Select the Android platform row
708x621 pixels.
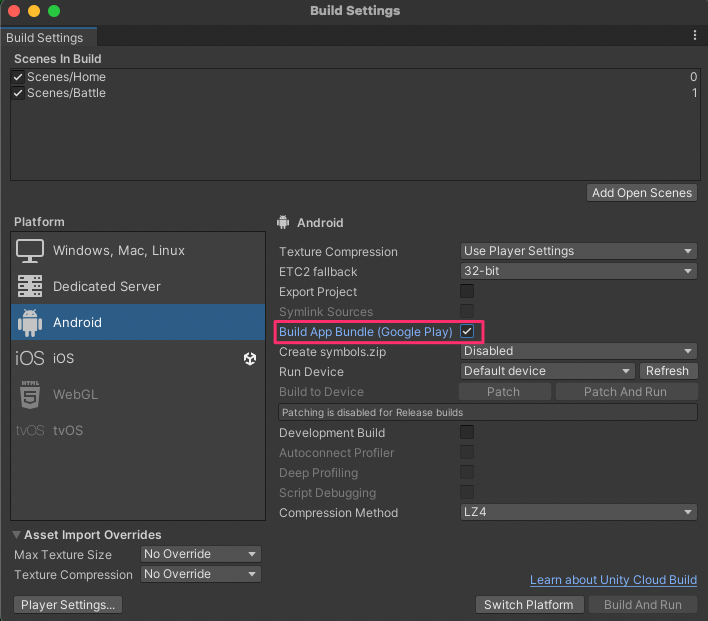pos(138,322)
